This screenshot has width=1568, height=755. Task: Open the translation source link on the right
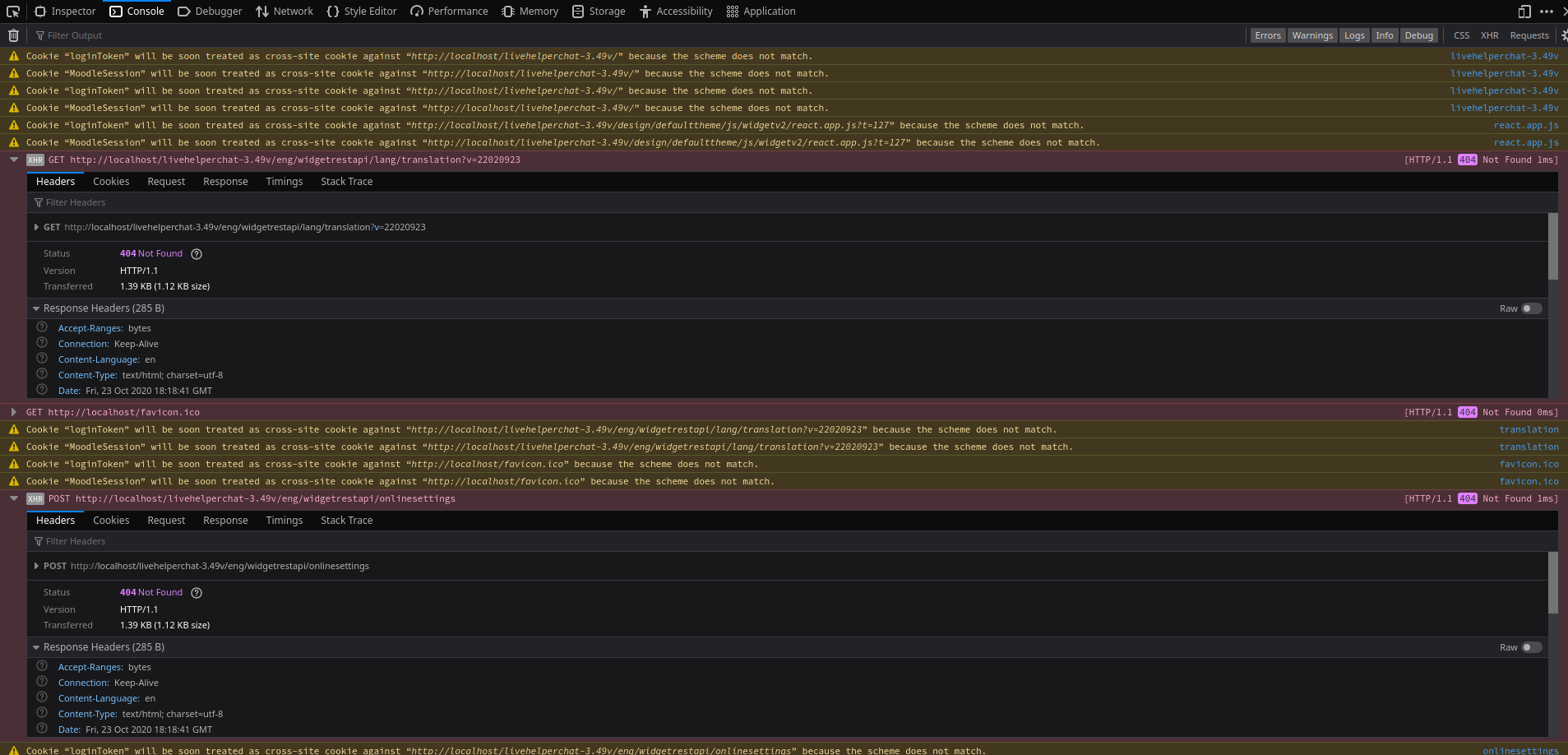tap(1529, 428)
